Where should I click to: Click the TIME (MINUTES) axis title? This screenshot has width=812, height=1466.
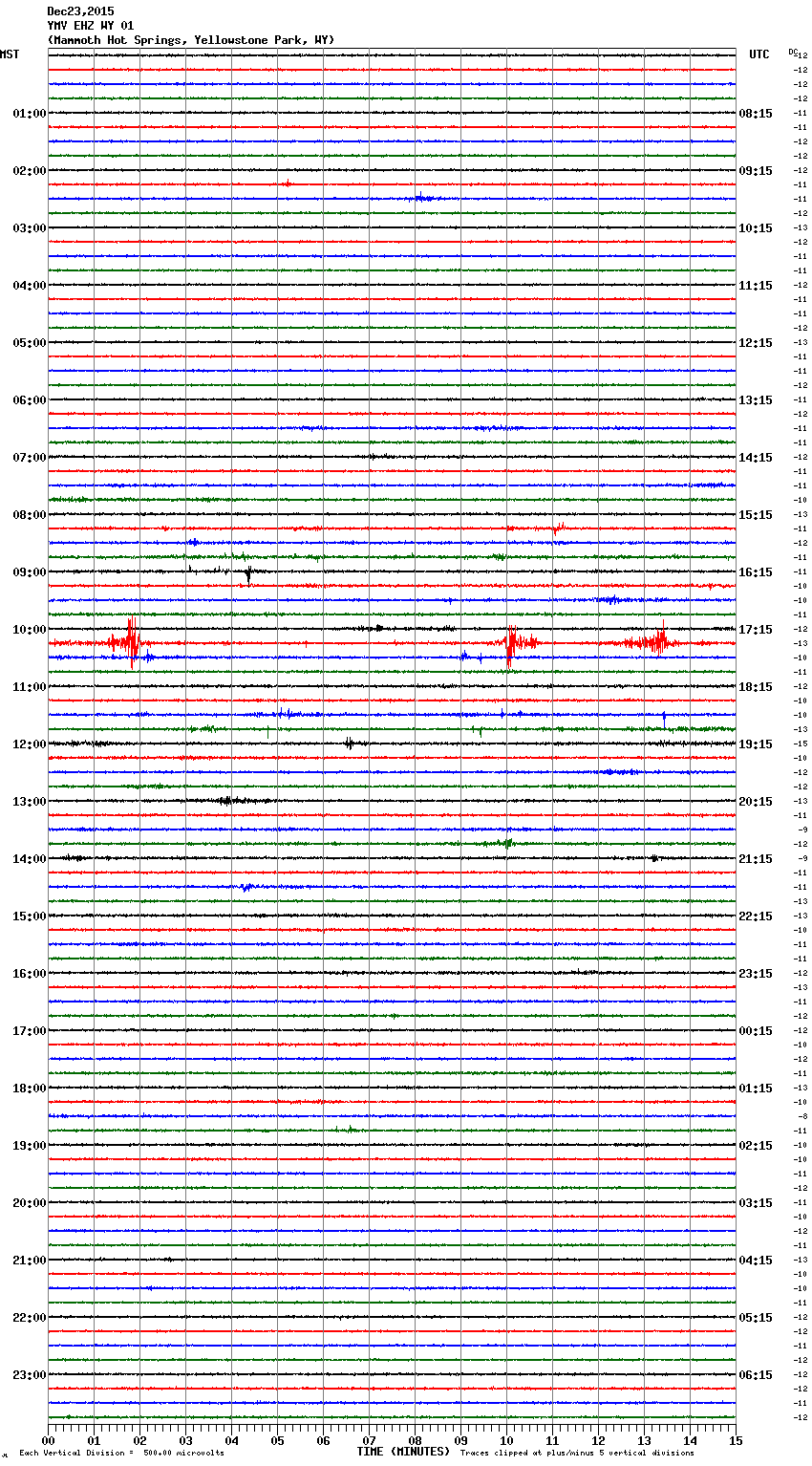coord(403,1452)
